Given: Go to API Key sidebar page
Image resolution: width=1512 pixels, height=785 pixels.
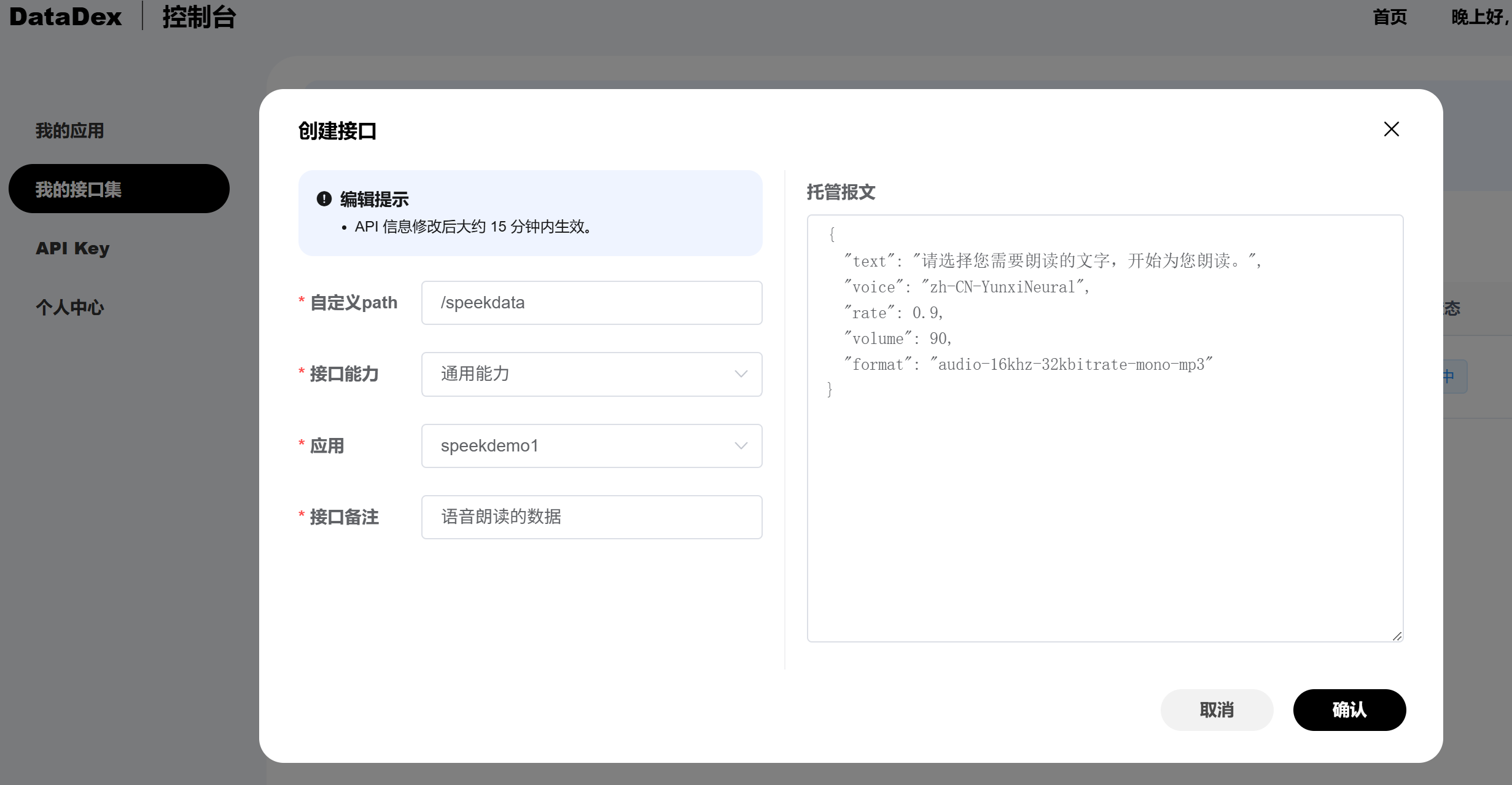Looking at the screenshot, I should pos(72,248).
